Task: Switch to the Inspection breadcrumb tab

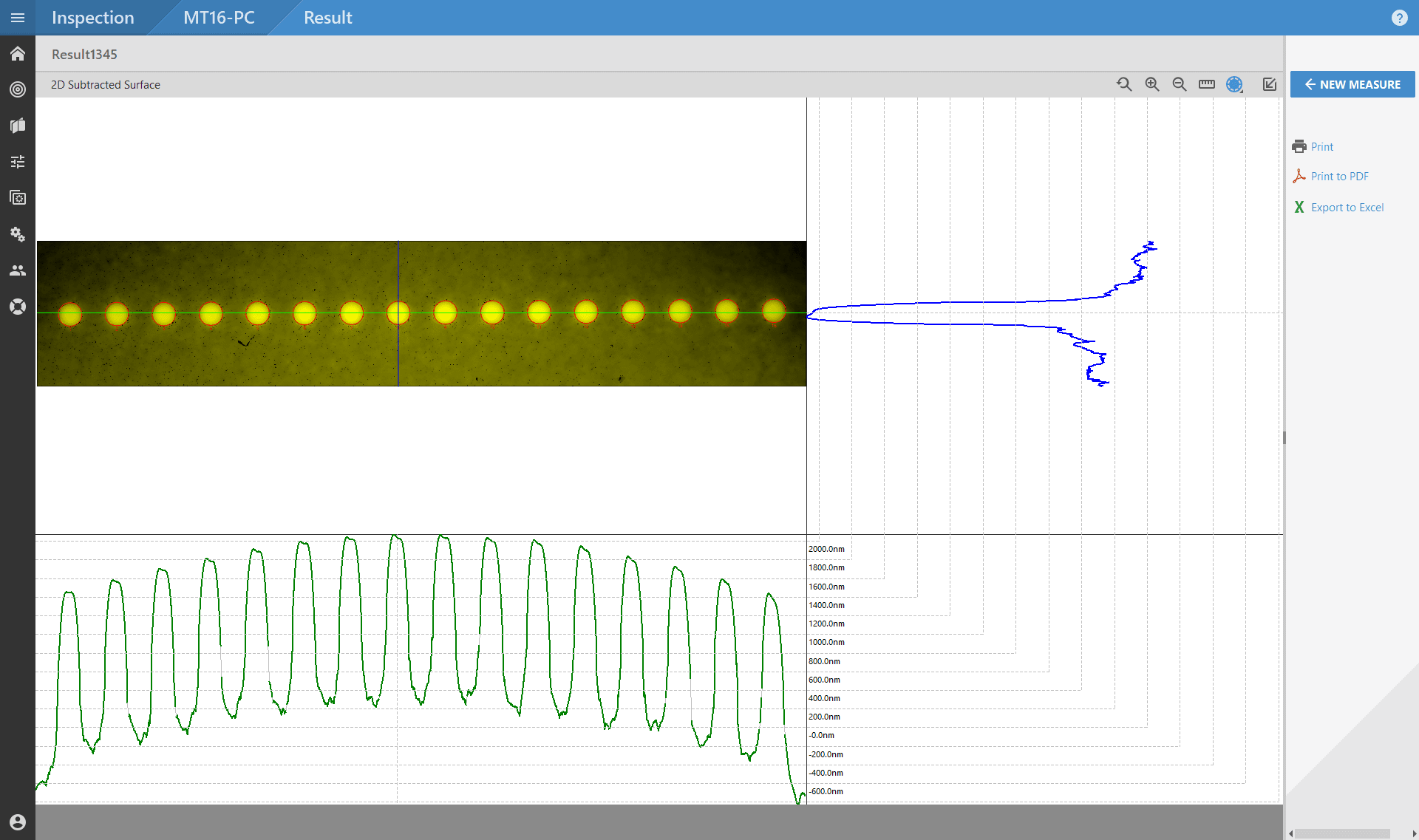Action: click(93, 18)
